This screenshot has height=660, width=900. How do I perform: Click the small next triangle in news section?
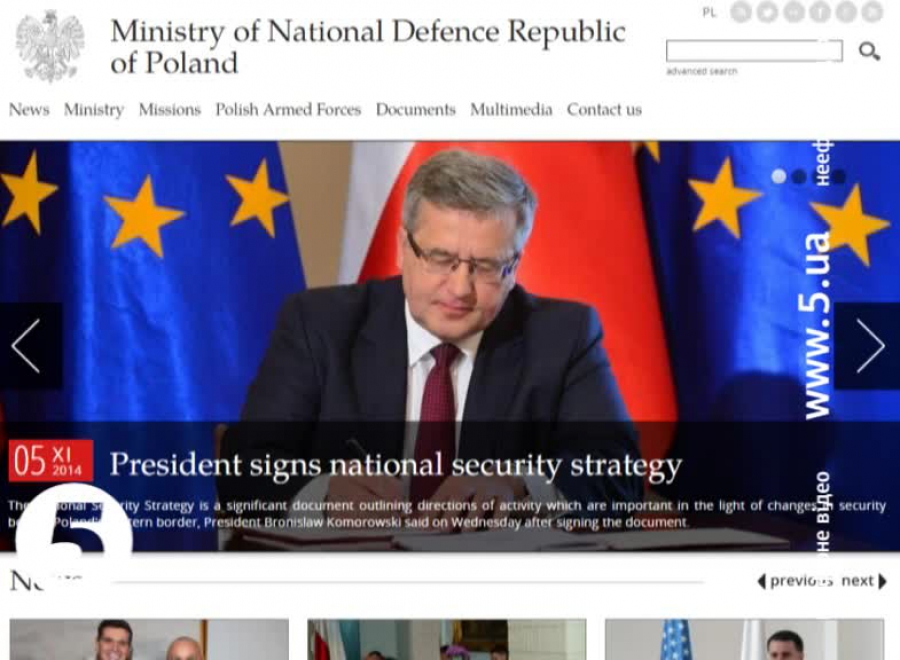[x=882, y=581]
